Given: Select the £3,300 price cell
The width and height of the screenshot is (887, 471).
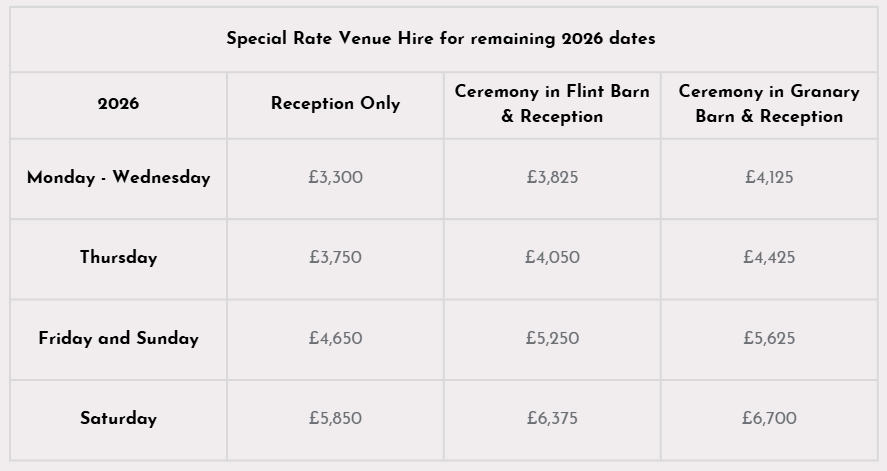Looking at the screenshot, I should click(335, 178).
